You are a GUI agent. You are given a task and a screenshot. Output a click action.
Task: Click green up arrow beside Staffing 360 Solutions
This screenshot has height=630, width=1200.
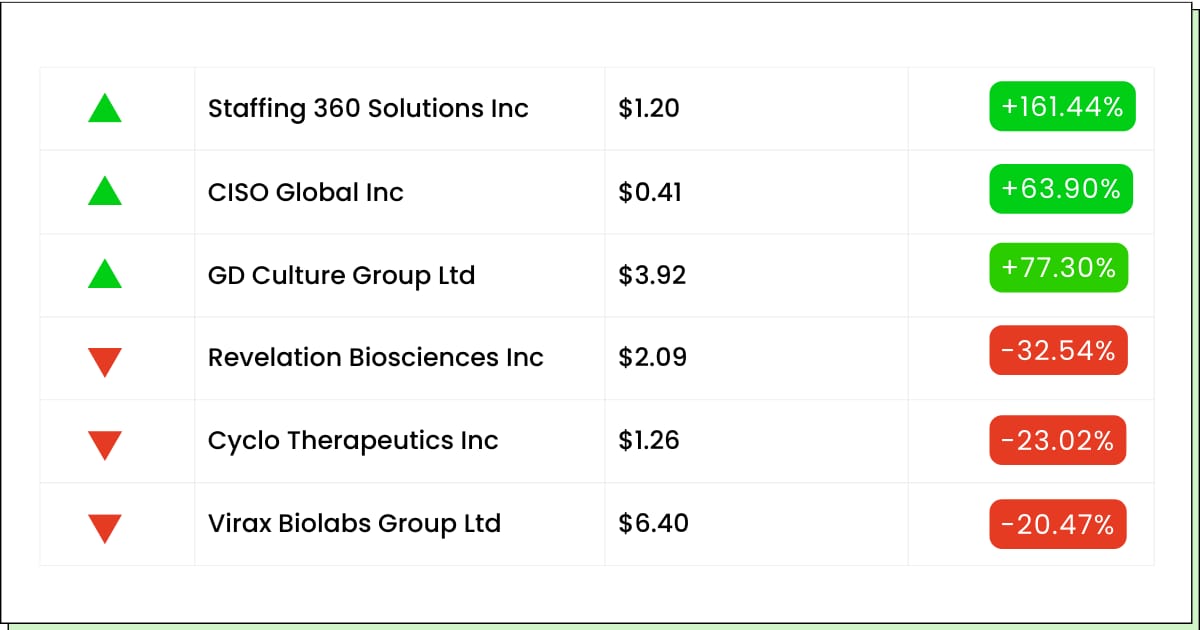tap(105, 108)
